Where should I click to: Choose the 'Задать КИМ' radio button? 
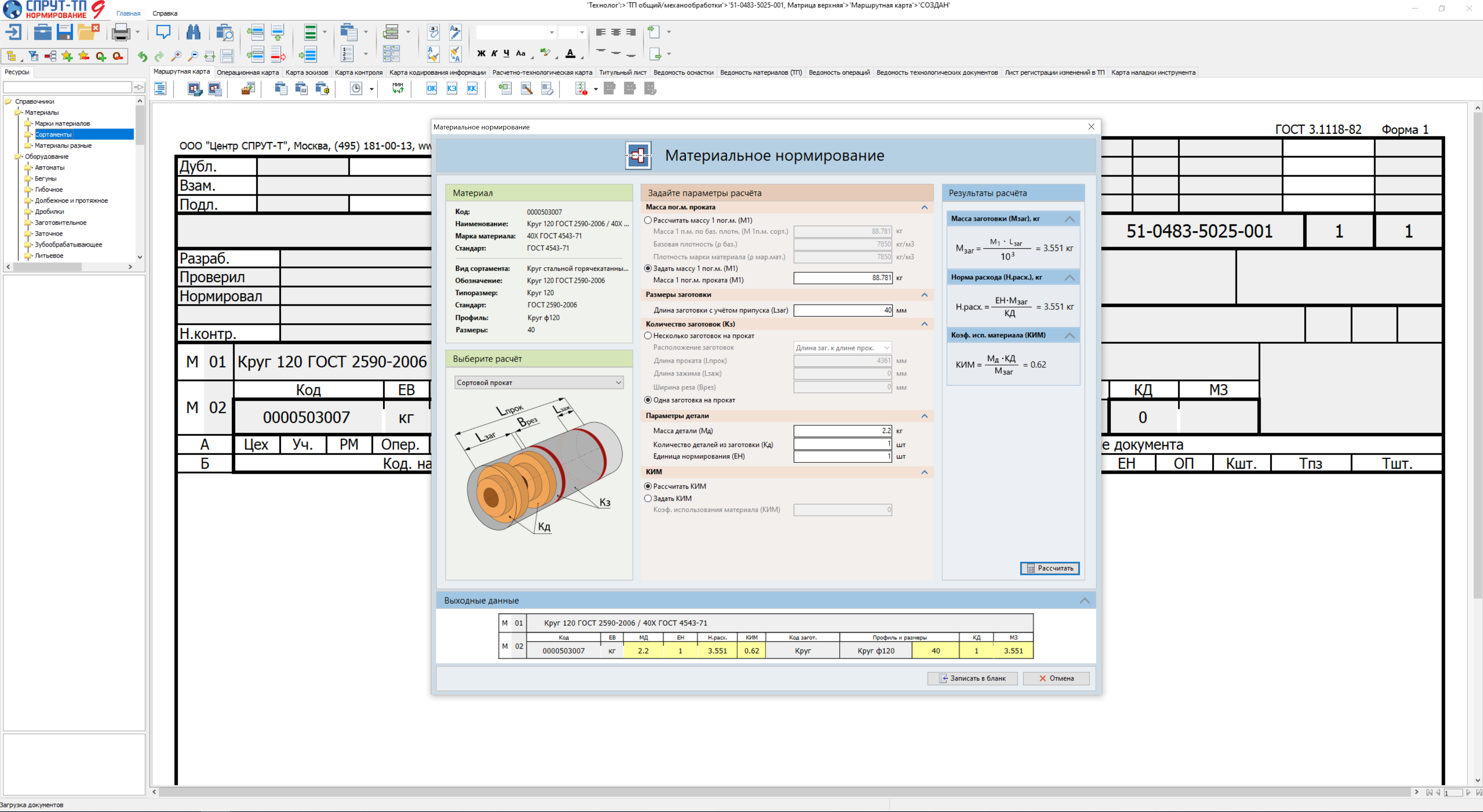[648, 499]
